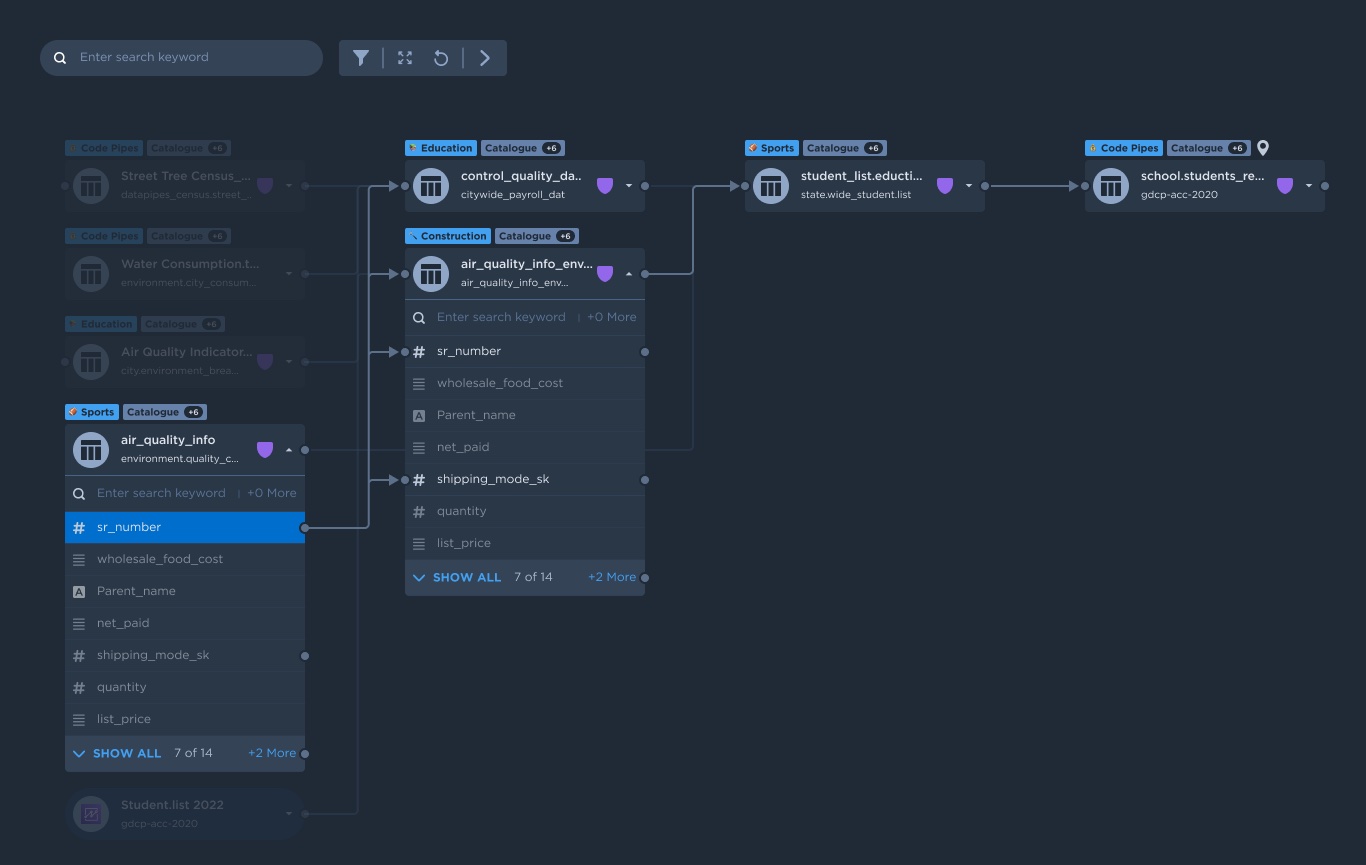Viewport: 1366px width, 865px height.
Task: Click the main search keyword field
Action: [181, 58]
